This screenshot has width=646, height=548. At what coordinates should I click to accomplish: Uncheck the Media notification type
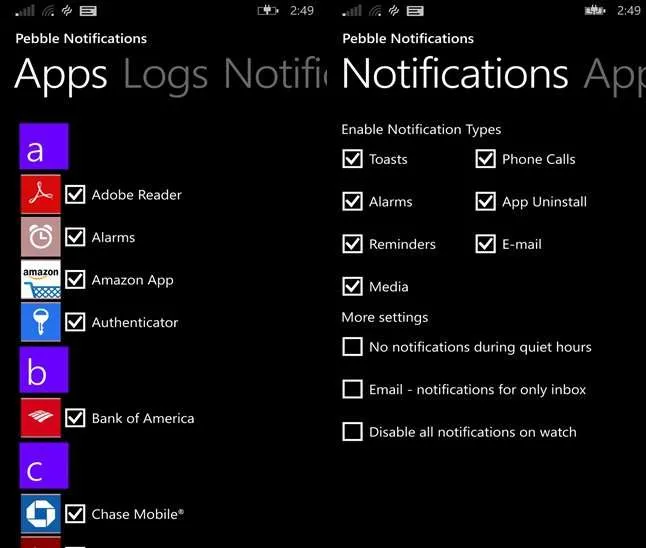352,286
